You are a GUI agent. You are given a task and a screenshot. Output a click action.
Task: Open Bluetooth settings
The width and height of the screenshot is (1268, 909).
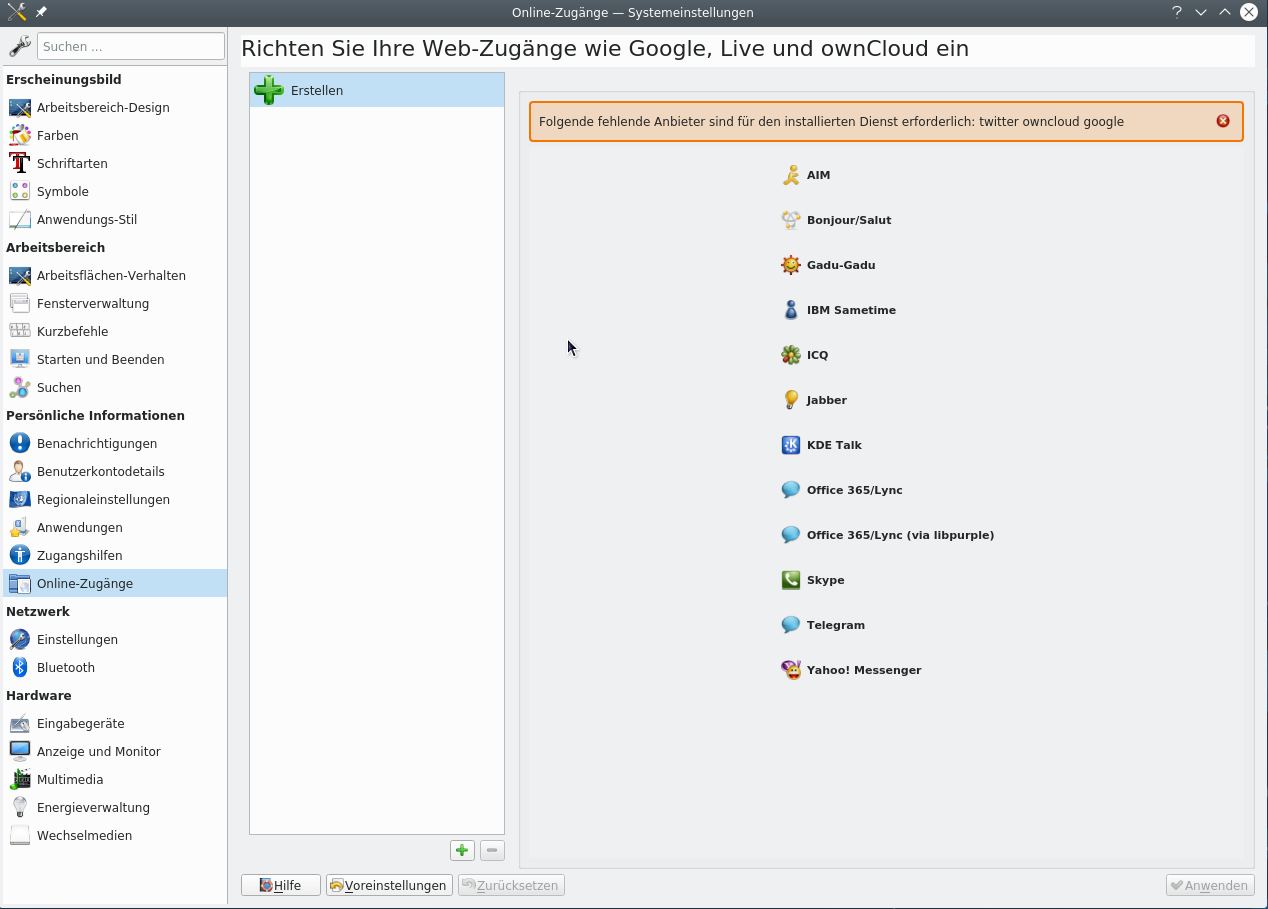click(x=115, y=667)
